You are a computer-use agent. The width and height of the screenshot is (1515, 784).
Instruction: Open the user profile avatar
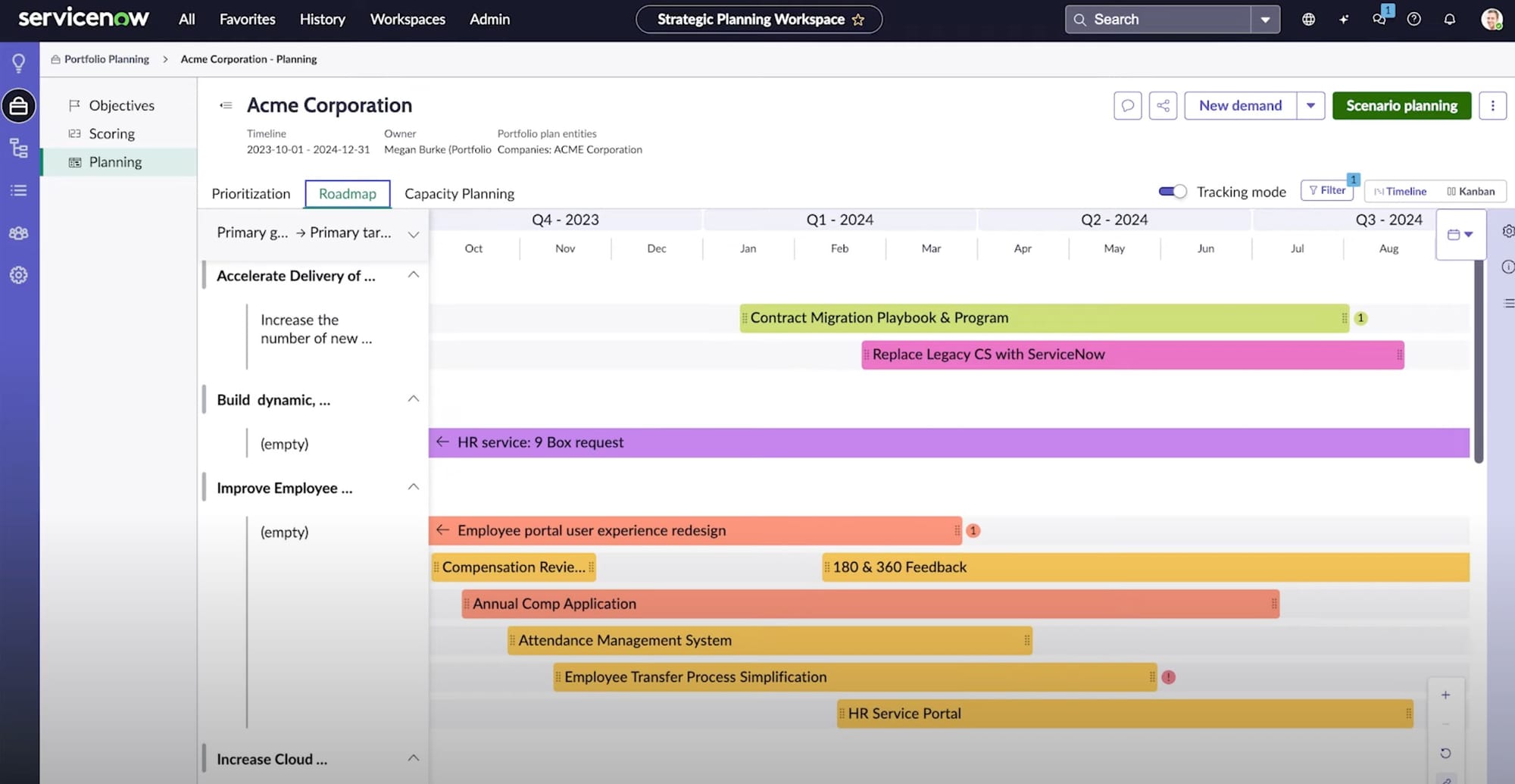1491,20
